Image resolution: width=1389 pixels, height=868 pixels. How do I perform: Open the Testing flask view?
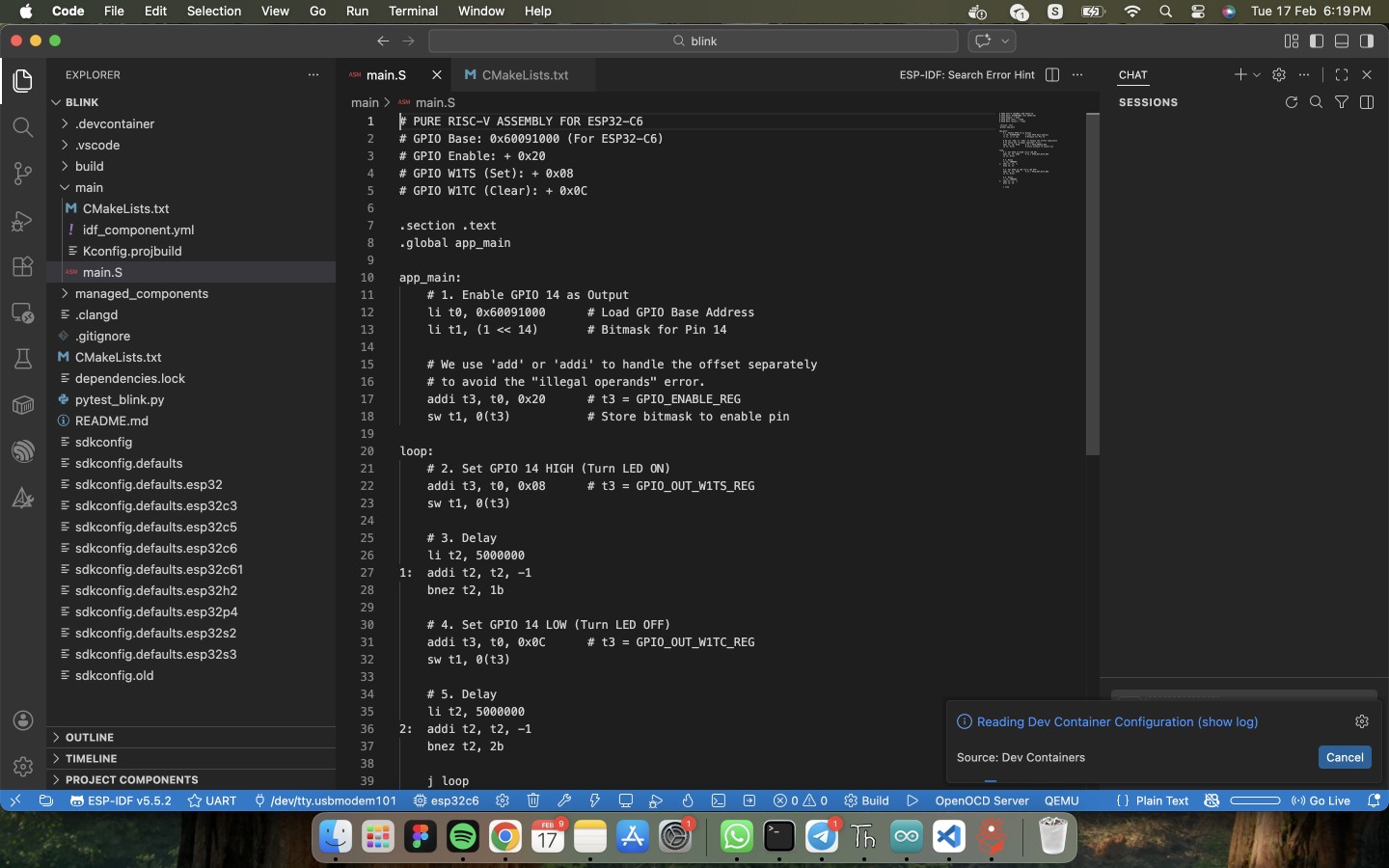point(23,359)
